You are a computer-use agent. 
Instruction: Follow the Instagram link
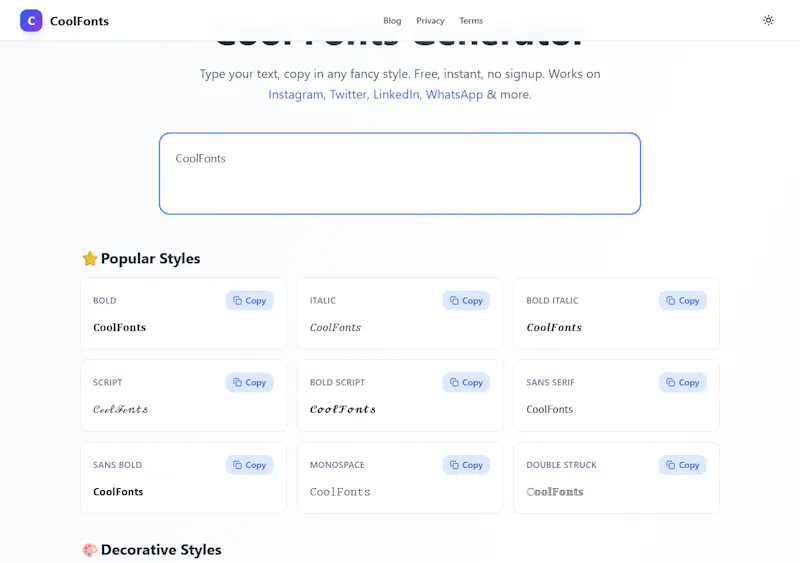click(296, 94)
